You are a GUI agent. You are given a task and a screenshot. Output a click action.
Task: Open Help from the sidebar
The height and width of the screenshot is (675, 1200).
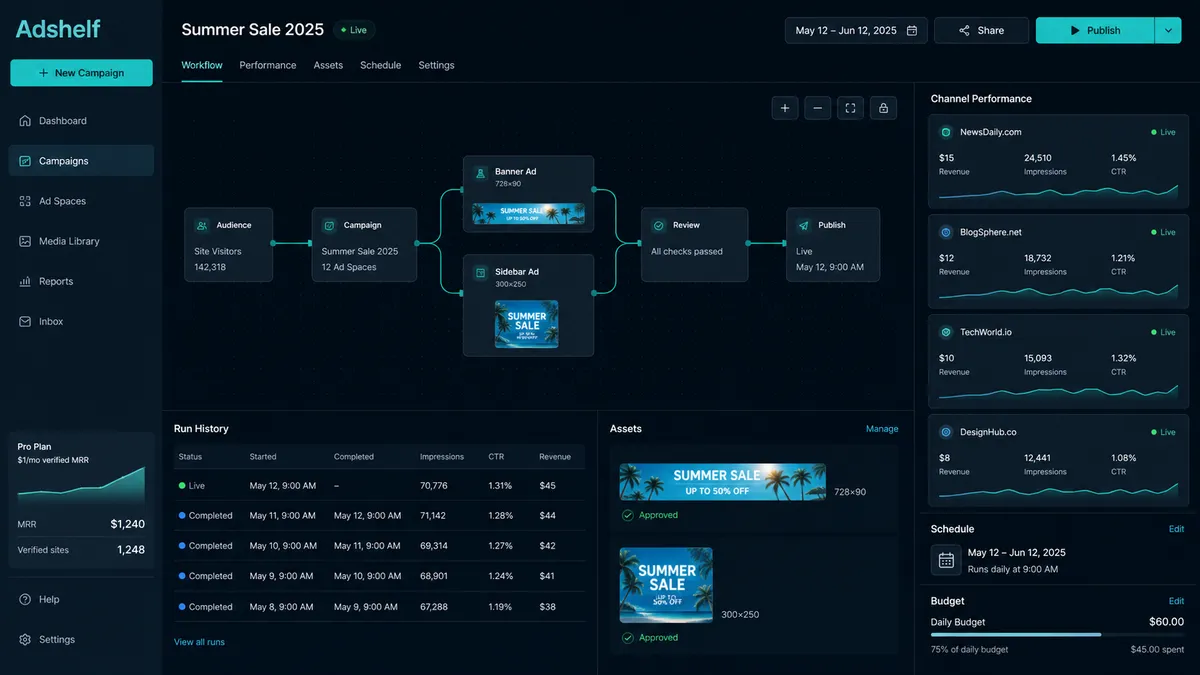pyautogui.click(x=81, y=599)
